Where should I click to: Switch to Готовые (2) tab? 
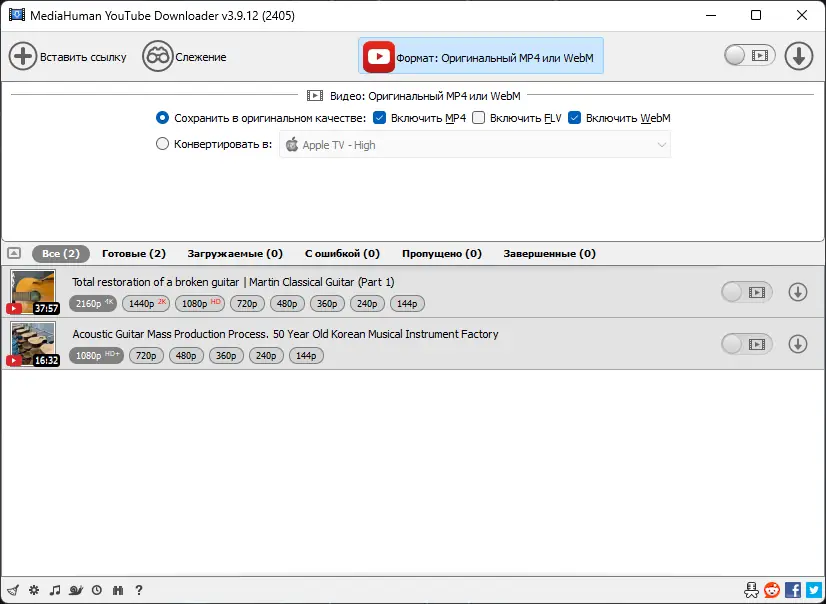click(134, 254)
